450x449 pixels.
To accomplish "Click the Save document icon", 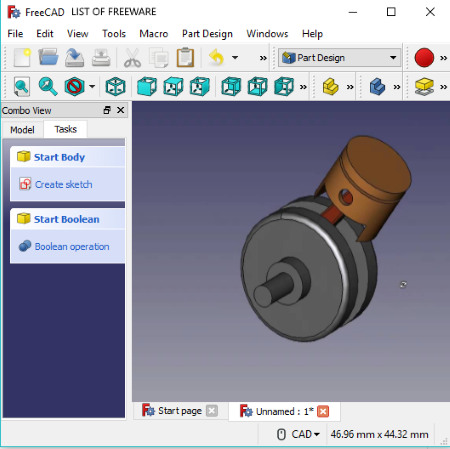I will click(74, 58).
